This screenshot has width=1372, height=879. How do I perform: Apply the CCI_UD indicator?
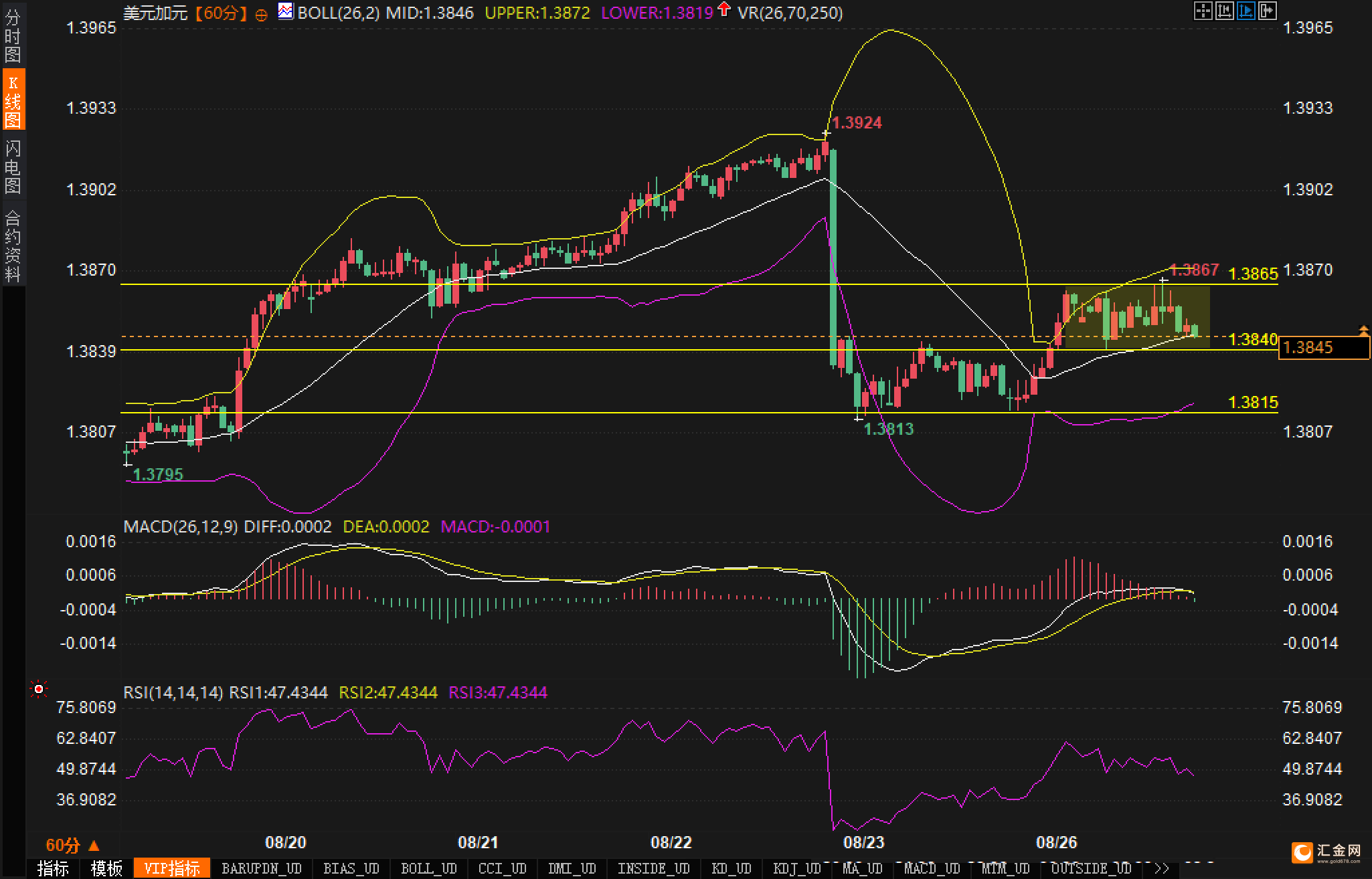[503, 868]
